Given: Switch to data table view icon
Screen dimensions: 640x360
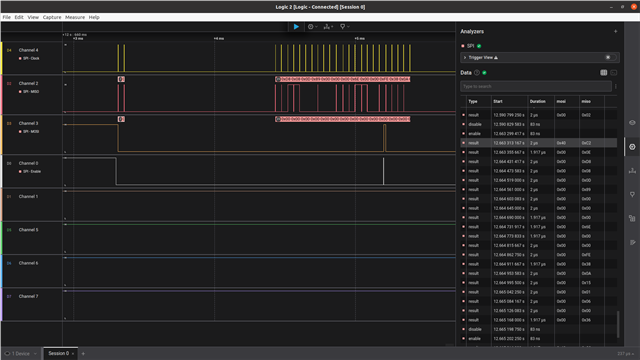Looking at the screenshot, I should point(604,73).
